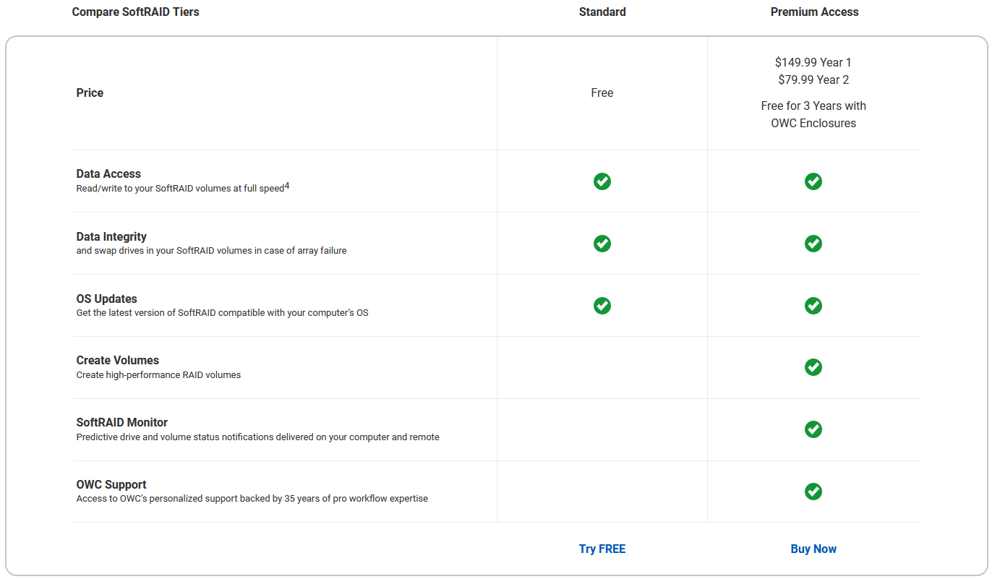Click the OWC Support feature title
Image resolution: width=1000 pixels, height=579 pixels.
[x=111, y=485]
